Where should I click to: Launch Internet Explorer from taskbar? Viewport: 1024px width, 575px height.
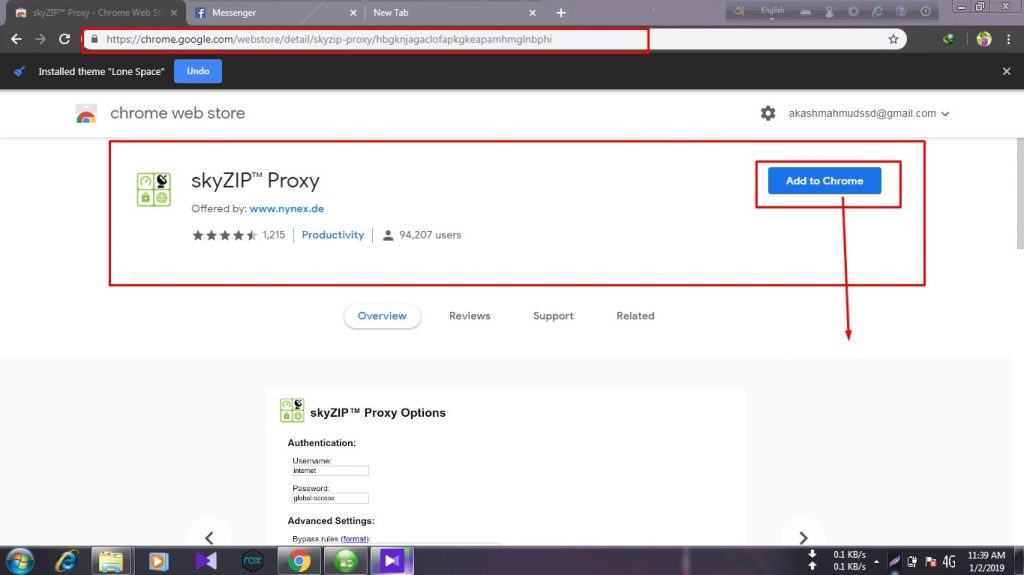[67, 561]
